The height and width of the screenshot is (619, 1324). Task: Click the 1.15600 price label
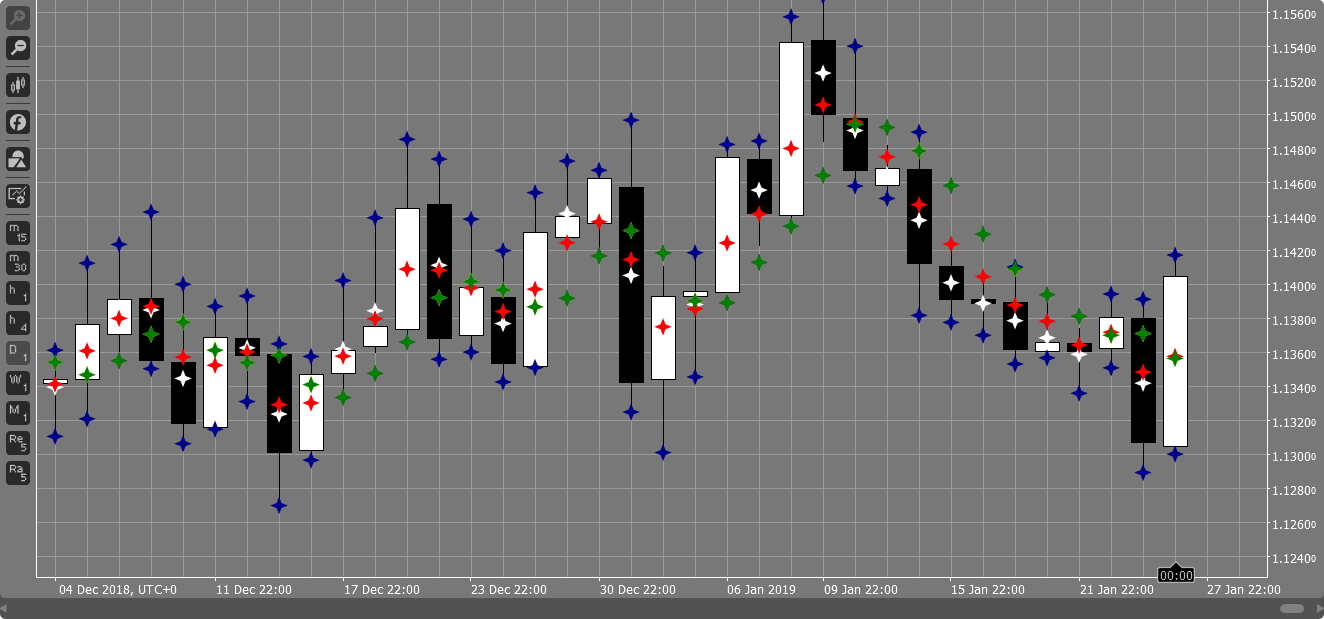click(1293, 14)
